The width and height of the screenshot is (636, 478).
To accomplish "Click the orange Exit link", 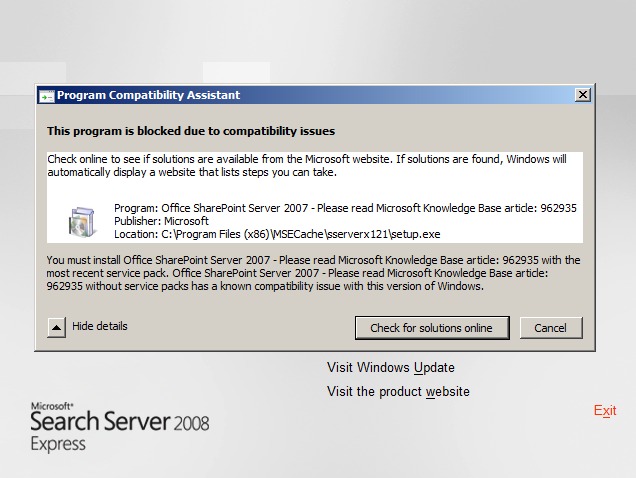I will (x=604, y=411).
